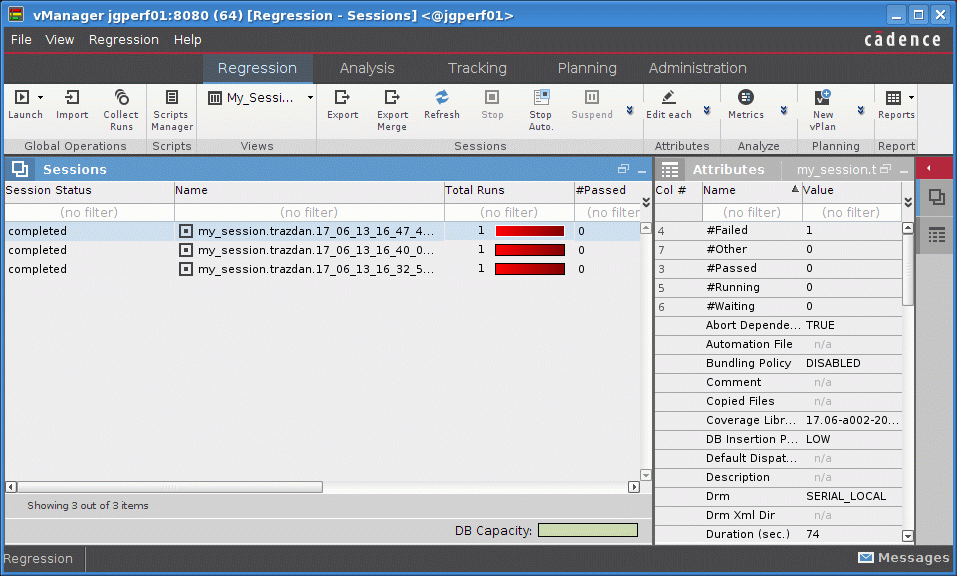Click the Collect Runs icon
957x576 pixels.
coord(121,97)
